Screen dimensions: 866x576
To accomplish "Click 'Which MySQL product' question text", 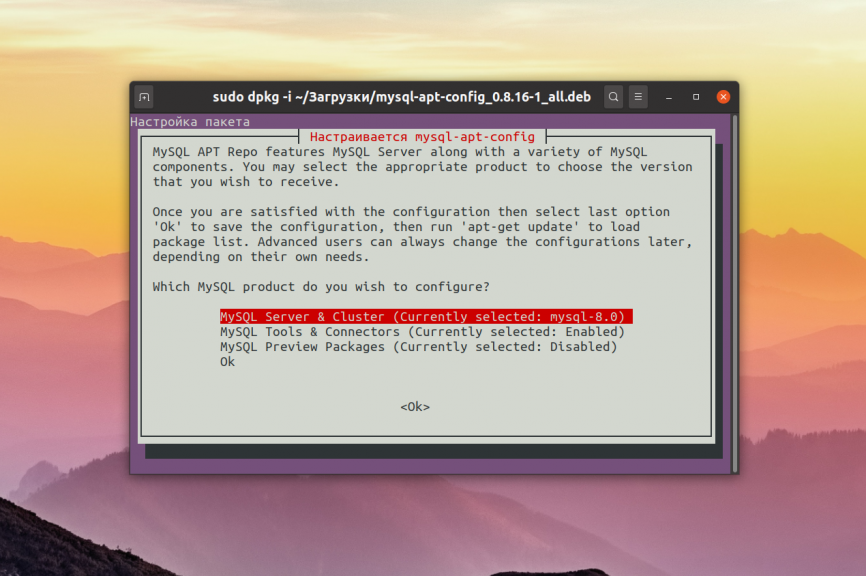I will 320,287.
